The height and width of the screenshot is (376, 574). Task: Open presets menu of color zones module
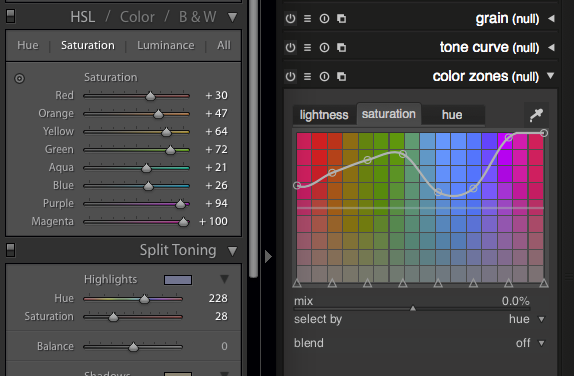point(308,77)
